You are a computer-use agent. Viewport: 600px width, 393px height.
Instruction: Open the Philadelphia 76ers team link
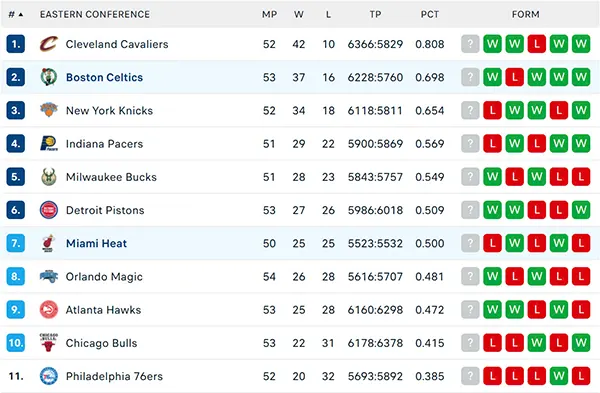click(114, 376)
